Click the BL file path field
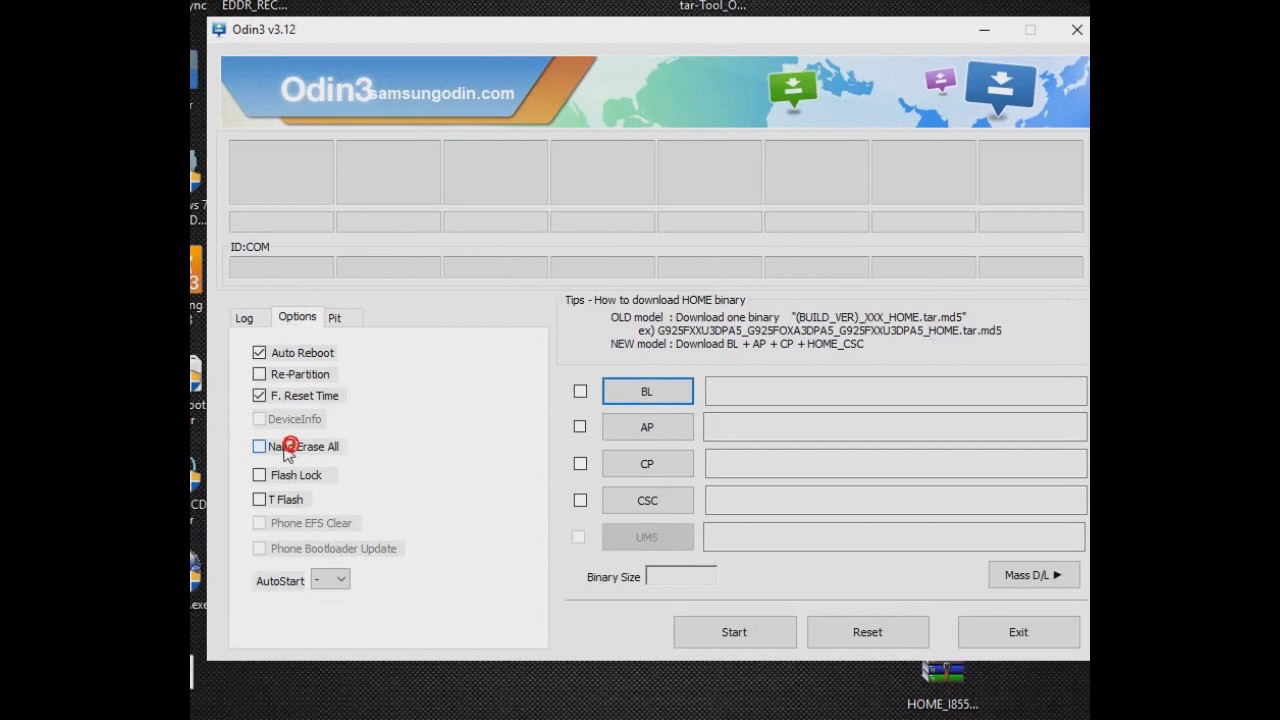Screen dimensions: 1280x720 click(x=896, y=391)
